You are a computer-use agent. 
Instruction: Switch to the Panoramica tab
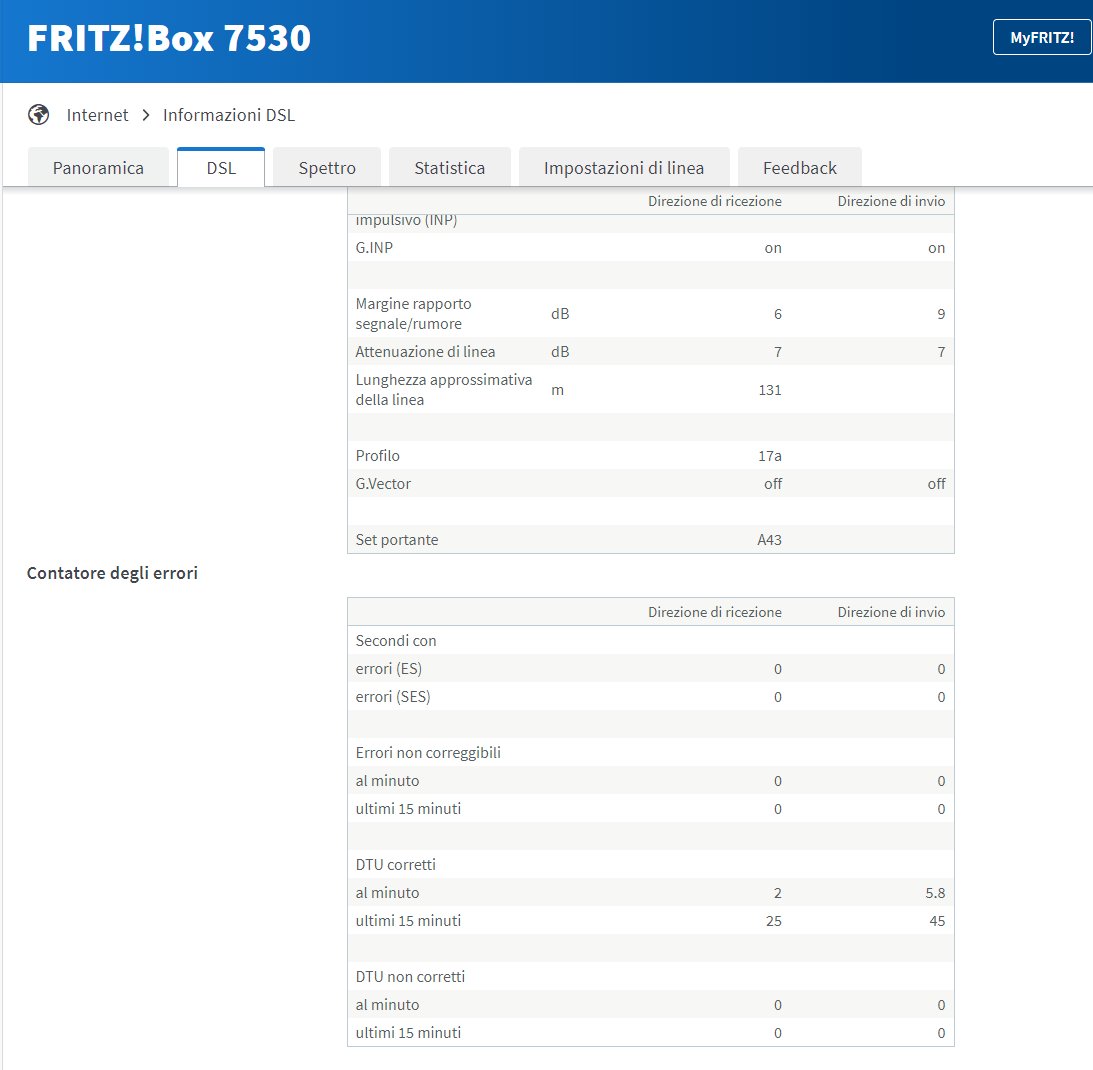(x=98, y=167)
